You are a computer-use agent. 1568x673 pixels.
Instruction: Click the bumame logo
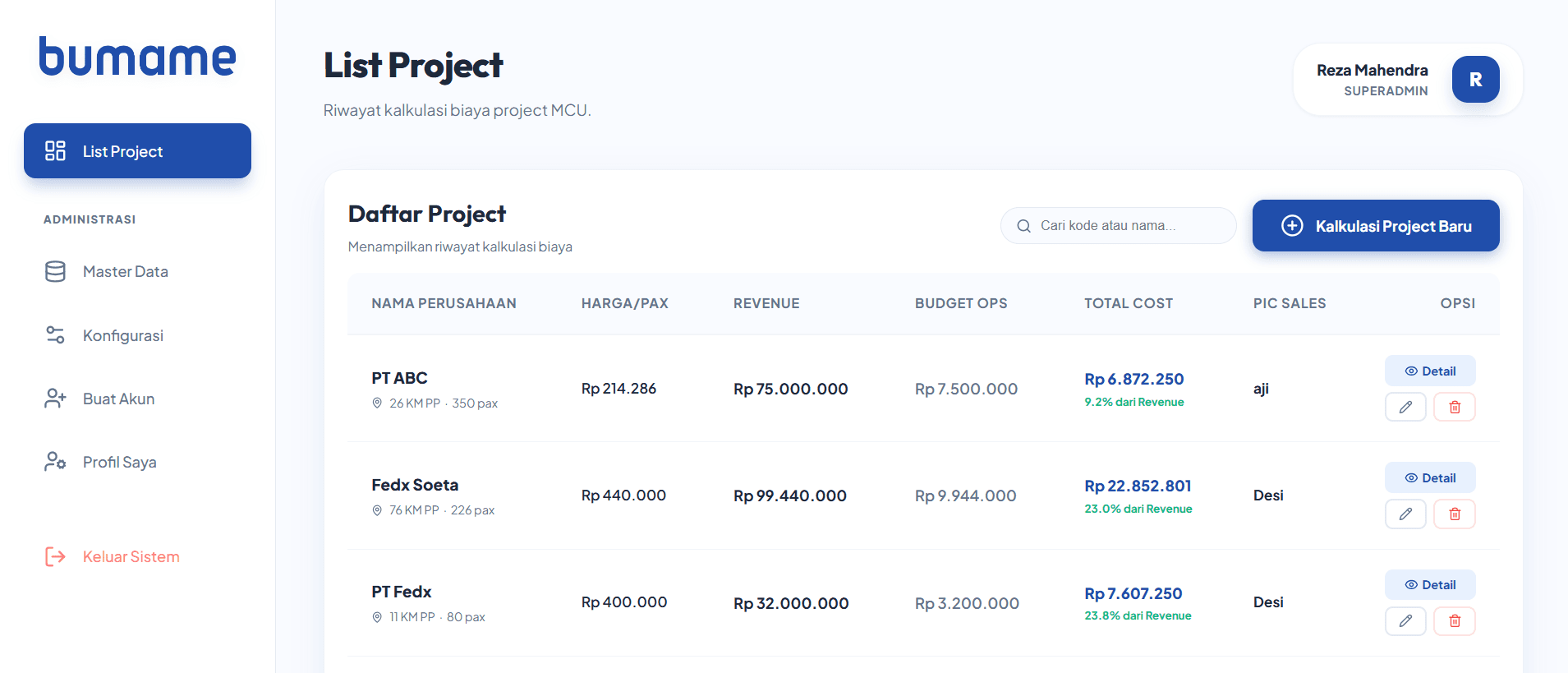coord(137,57)
